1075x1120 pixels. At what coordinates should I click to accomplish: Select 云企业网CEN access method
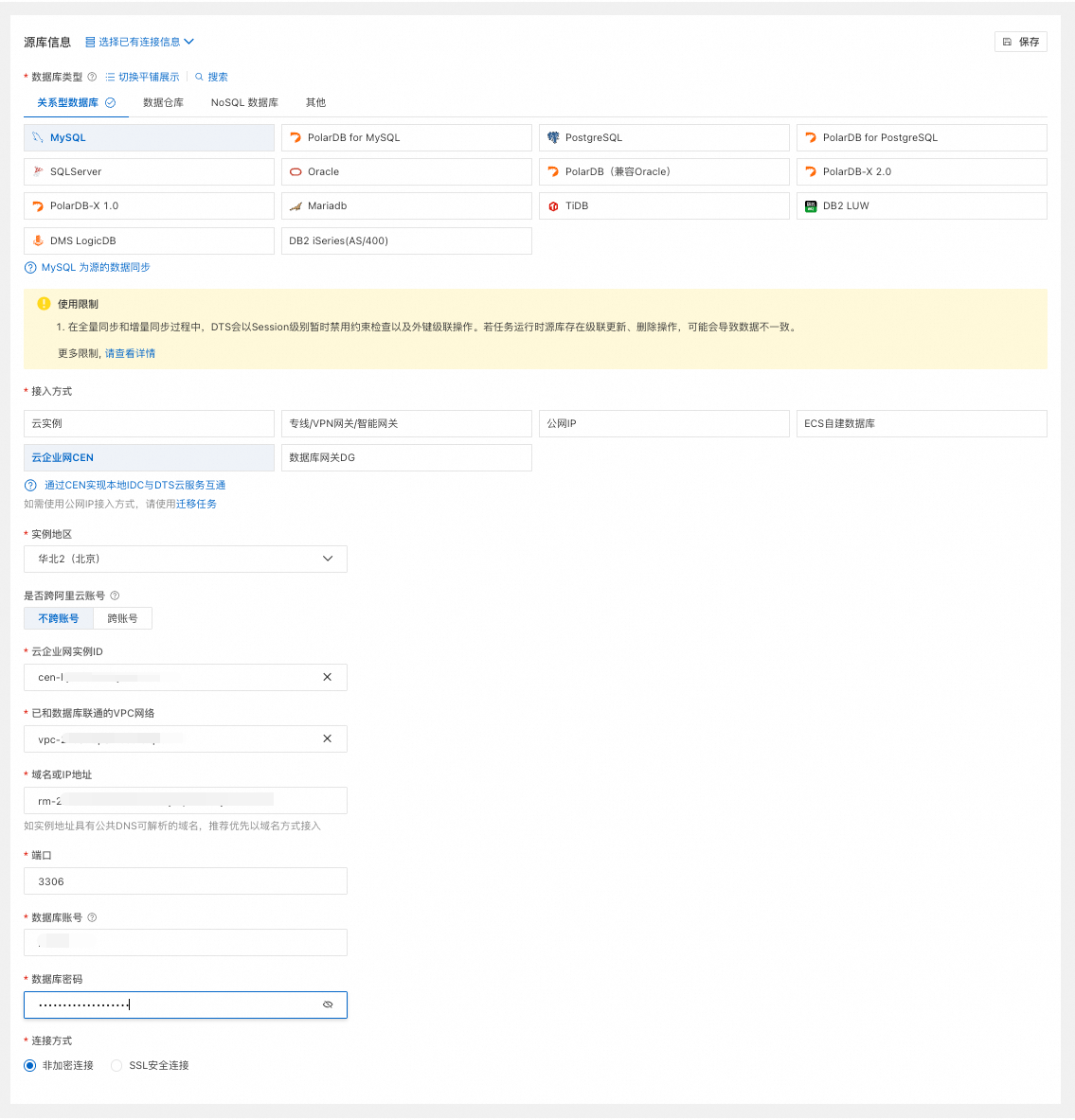click(149, 458)
